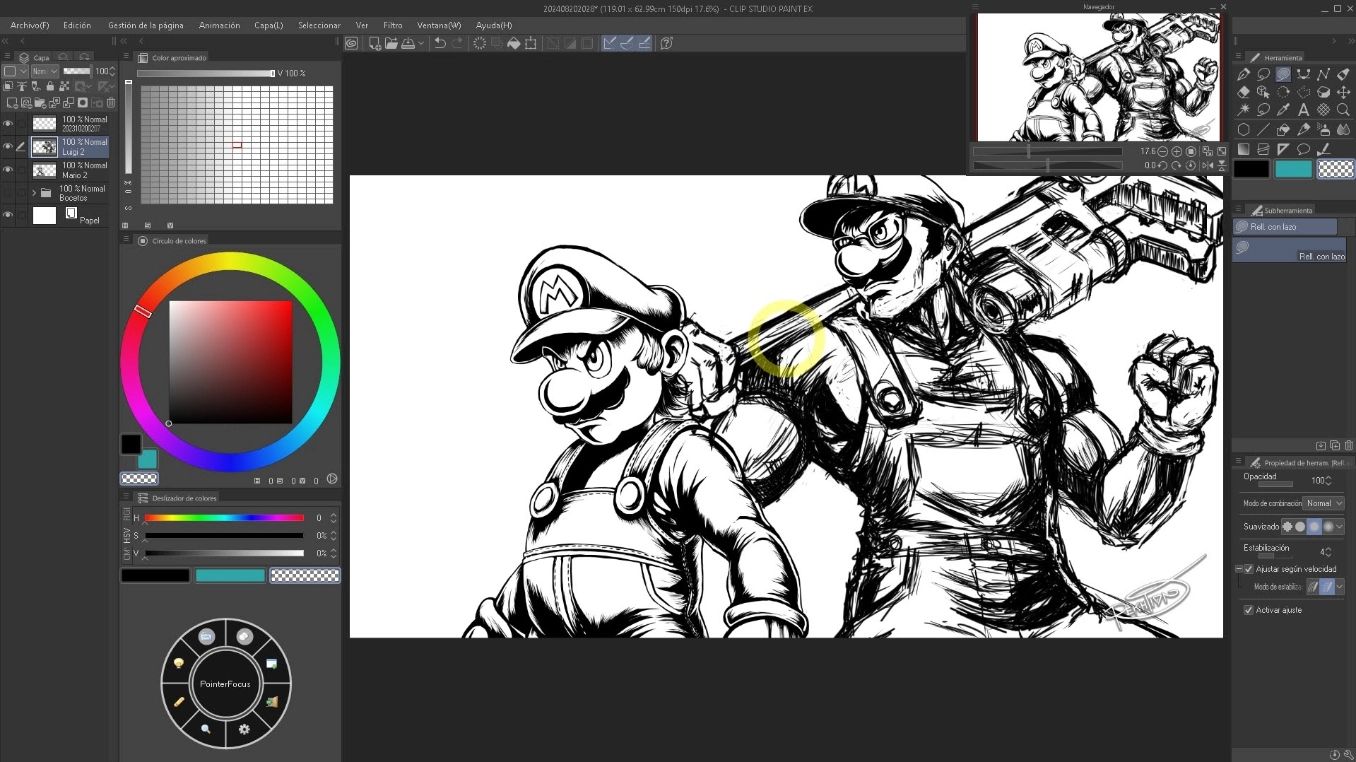Open file using folder icon in command bar

tap(391, 43)
